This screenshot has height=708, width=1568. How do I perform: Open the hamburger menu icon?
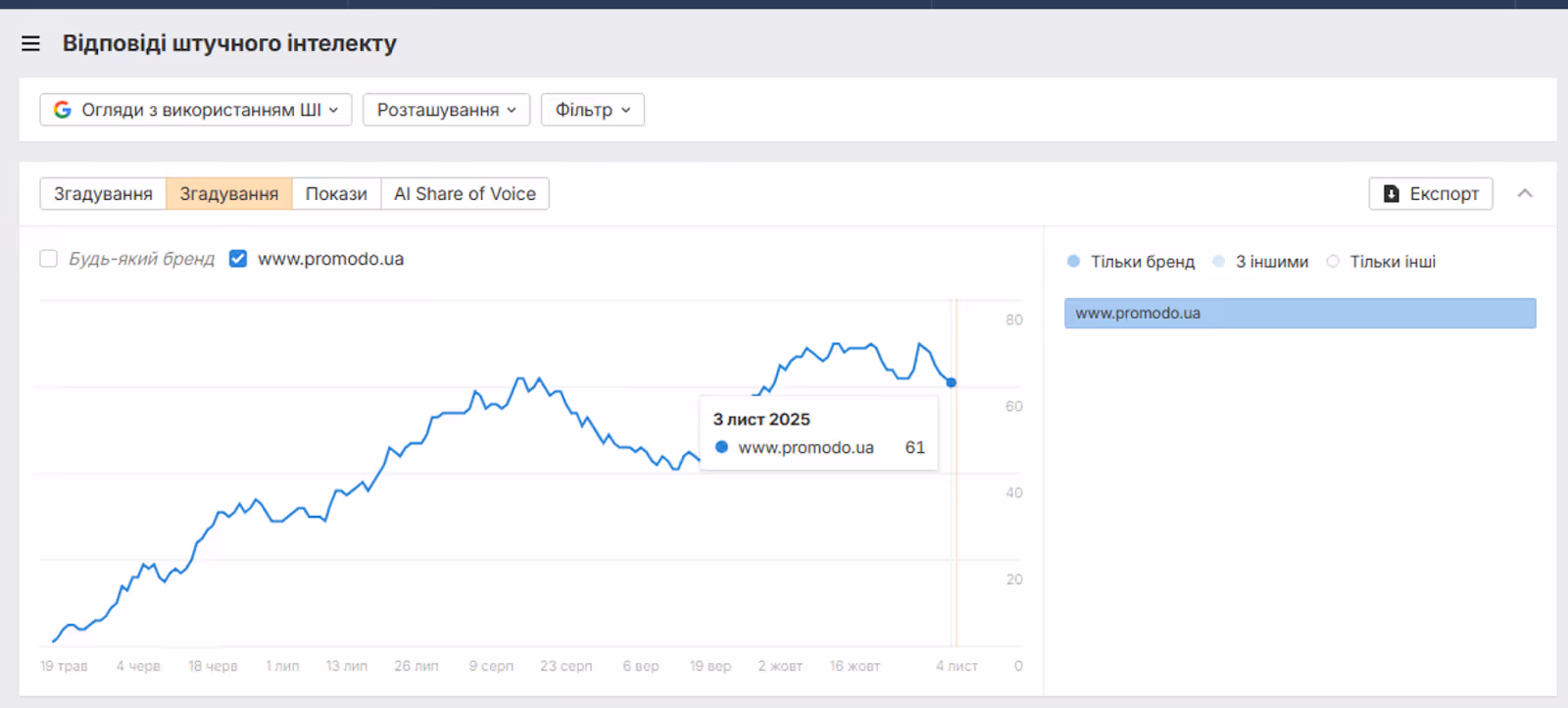point(30,43)
